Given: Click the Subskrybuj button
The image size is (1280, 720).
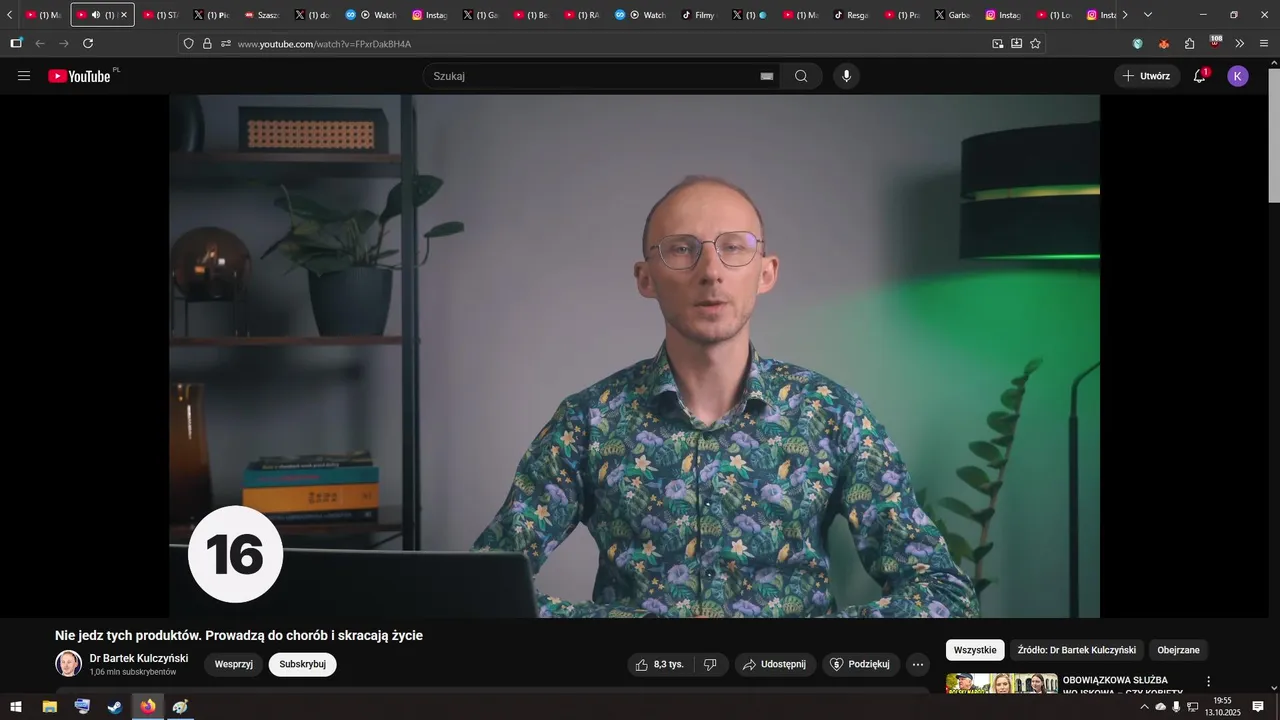Looking at the screenshot, I should click(x=302, y=664).
